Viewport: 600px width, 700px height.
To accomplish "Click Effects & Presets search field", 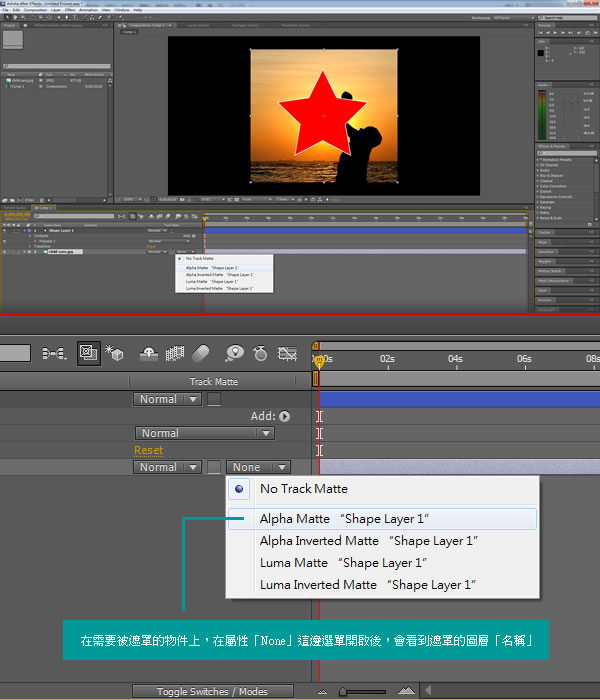I will [x=567, y=153].
